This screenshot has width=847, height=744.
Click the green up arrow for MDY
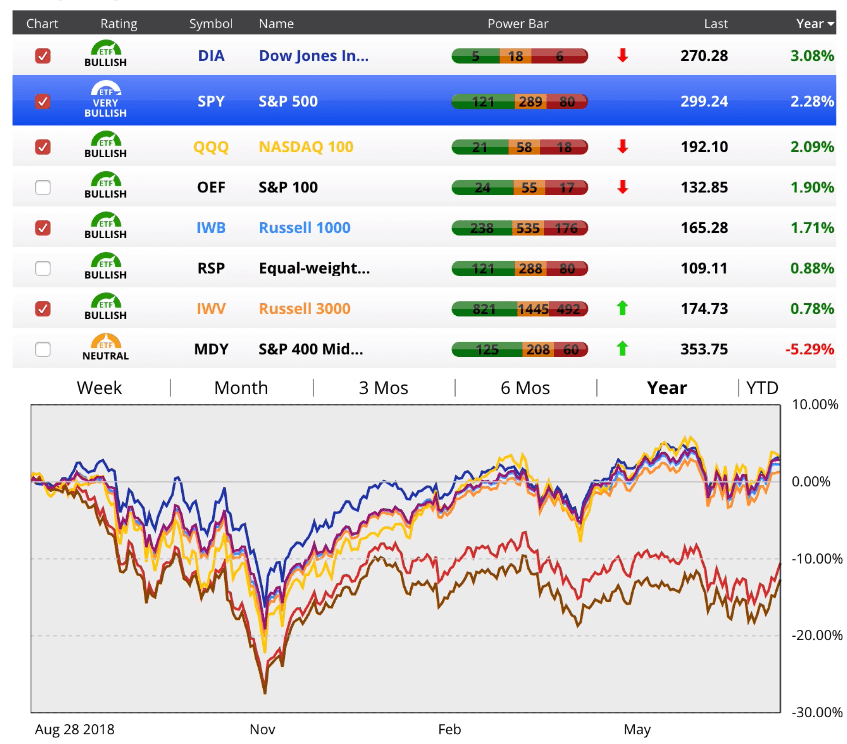[622, 348]
